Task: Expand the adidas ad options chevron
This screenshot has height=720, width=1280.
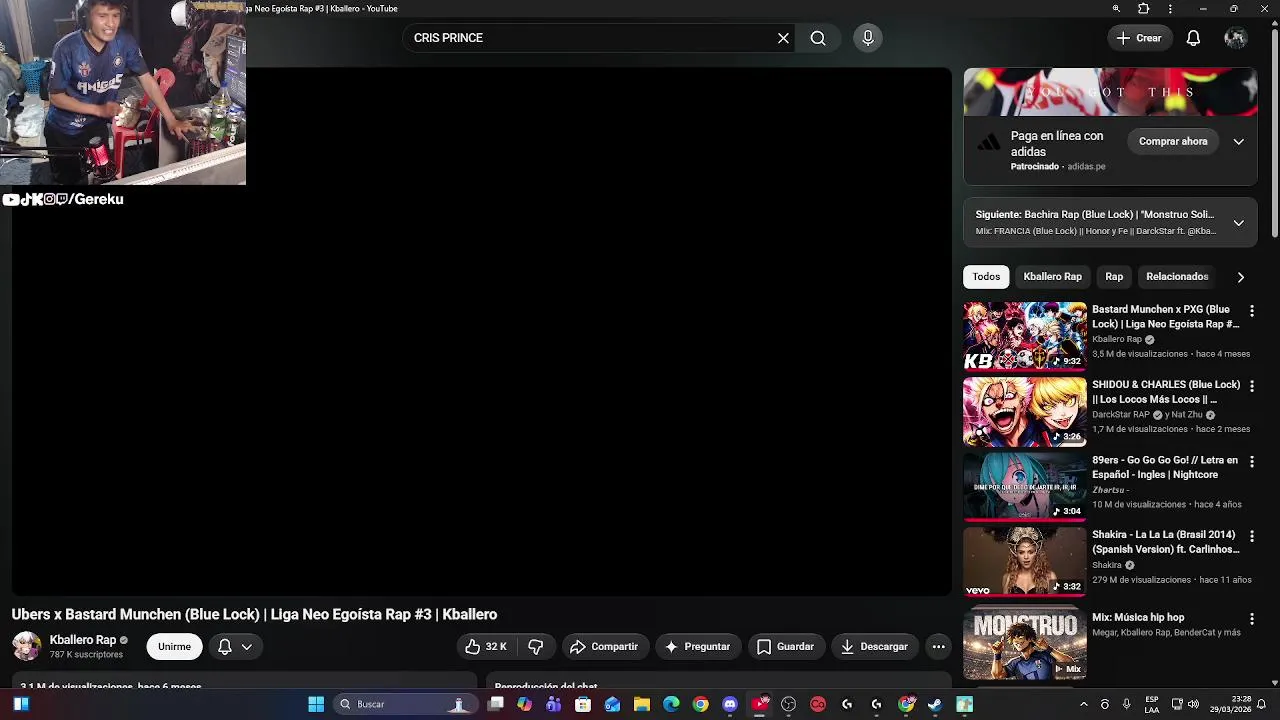Action: pos(1238,141)
